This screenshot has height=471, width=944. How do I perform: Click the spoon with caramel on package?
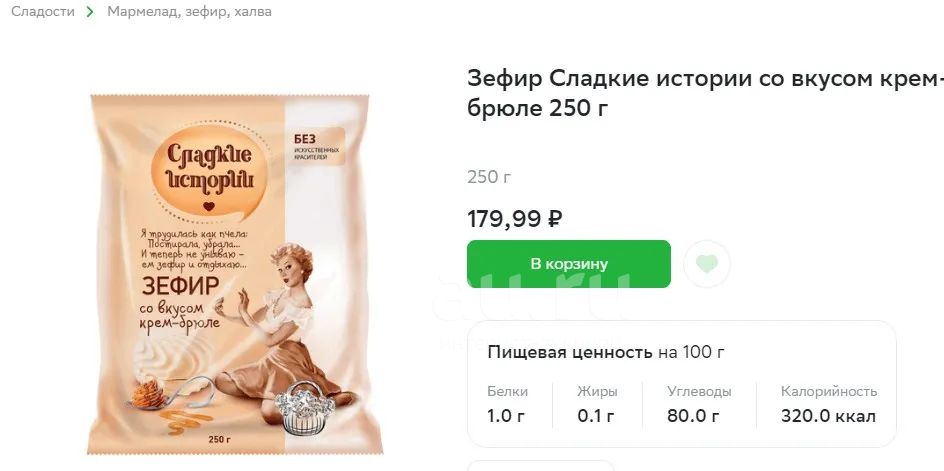tap(170, 391)
